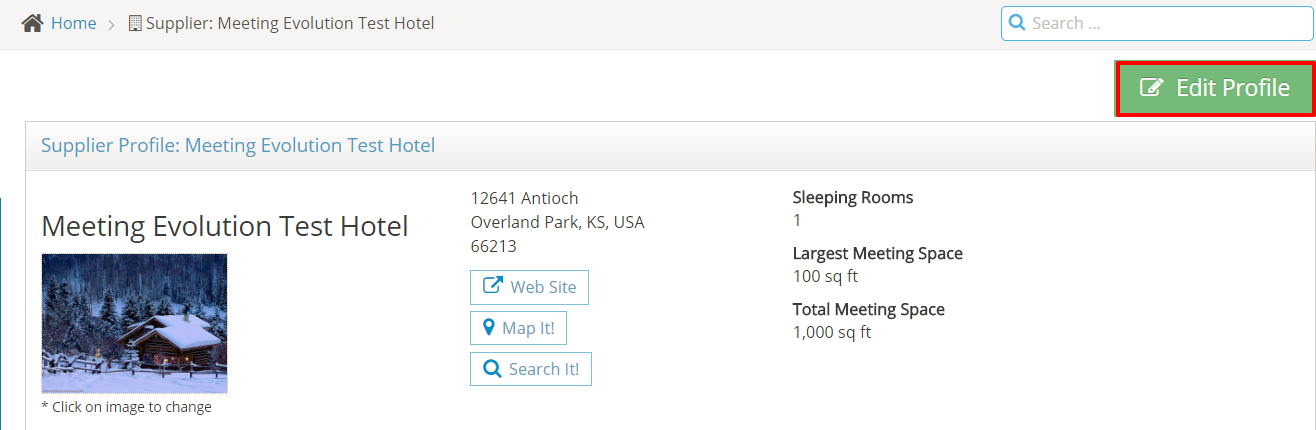Click the map pin icon on Map It!
This screenshot has height=430, width=1316.
[x=489, y=327]
